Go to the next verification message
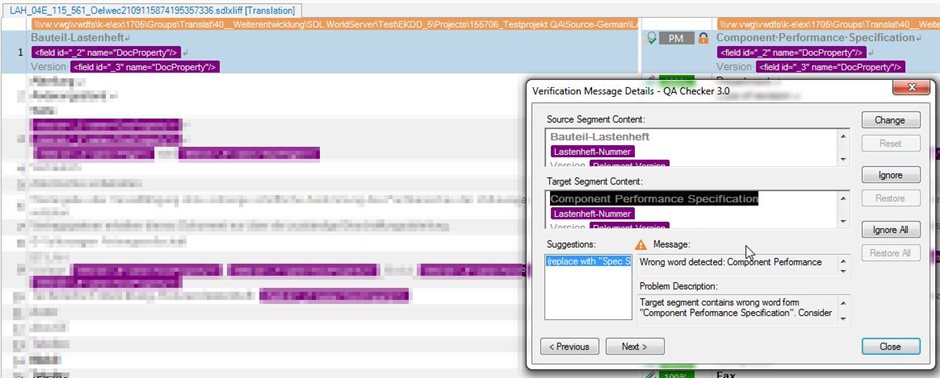 click(635, 346)
